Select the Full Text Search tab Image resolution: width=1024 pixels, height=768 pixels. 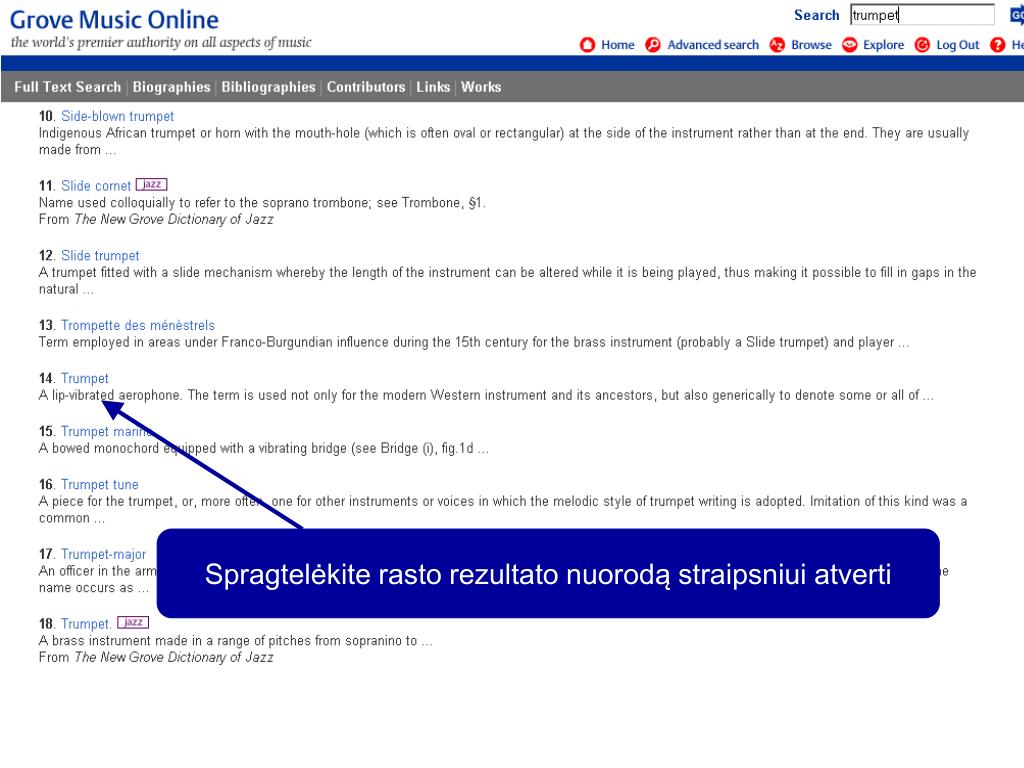[x=68, y=87]
